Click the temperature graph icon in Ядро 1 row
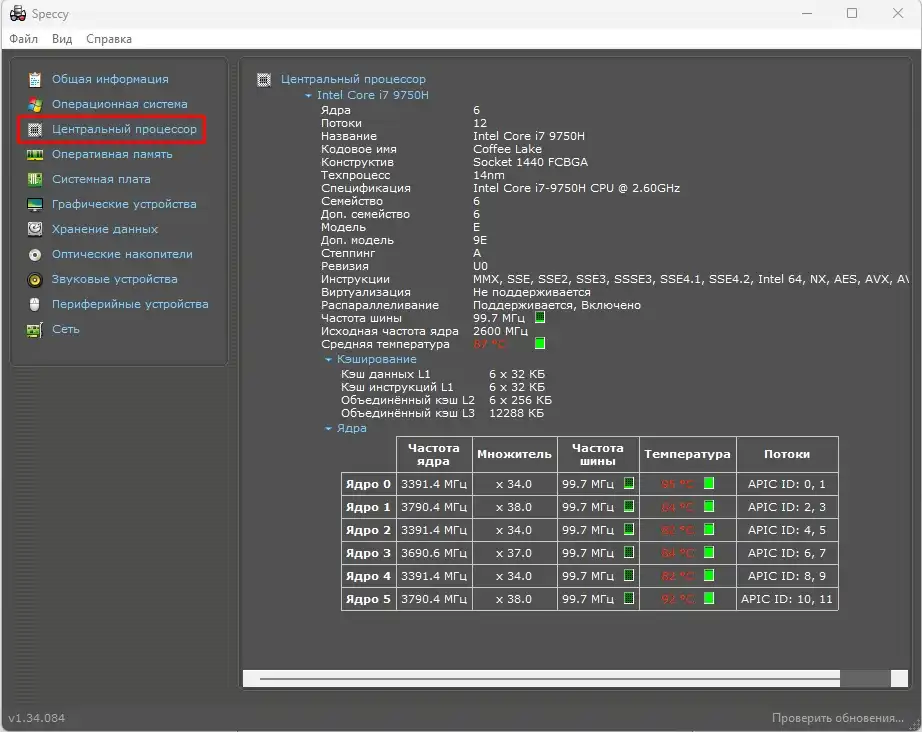Screen dimensions: 922x732 (709, 506)
